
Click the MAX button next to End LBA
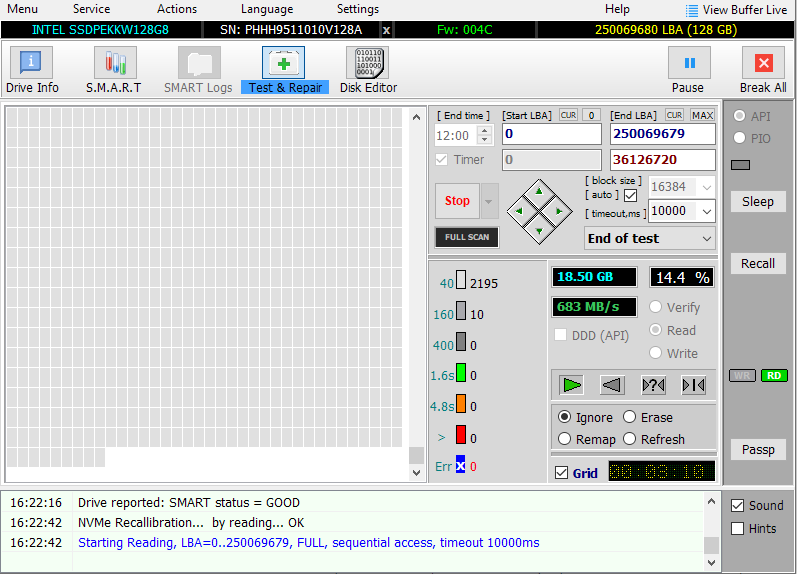coord(702,115)
